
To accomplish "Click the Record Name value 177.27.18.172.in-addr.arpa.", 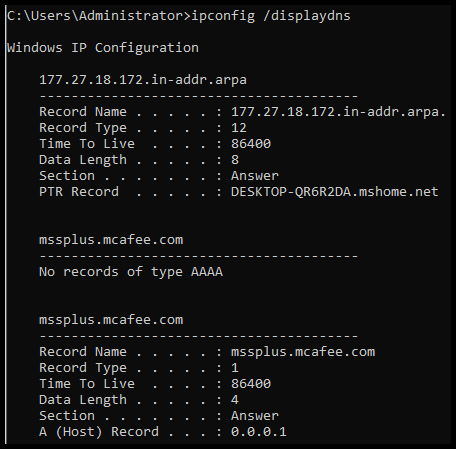I will click(338, 112).
